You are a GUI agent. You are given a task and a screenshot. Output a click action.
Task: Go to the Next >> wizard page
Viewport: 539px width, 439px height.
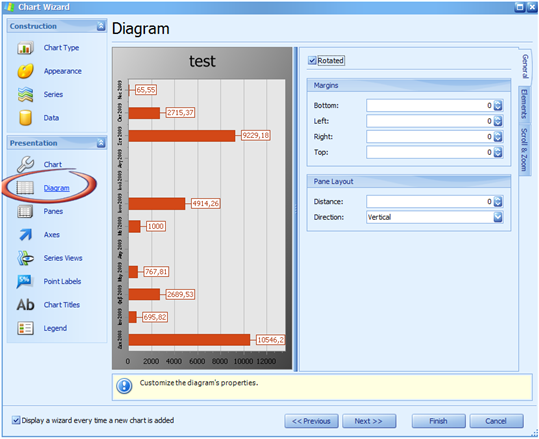[369, 421]
